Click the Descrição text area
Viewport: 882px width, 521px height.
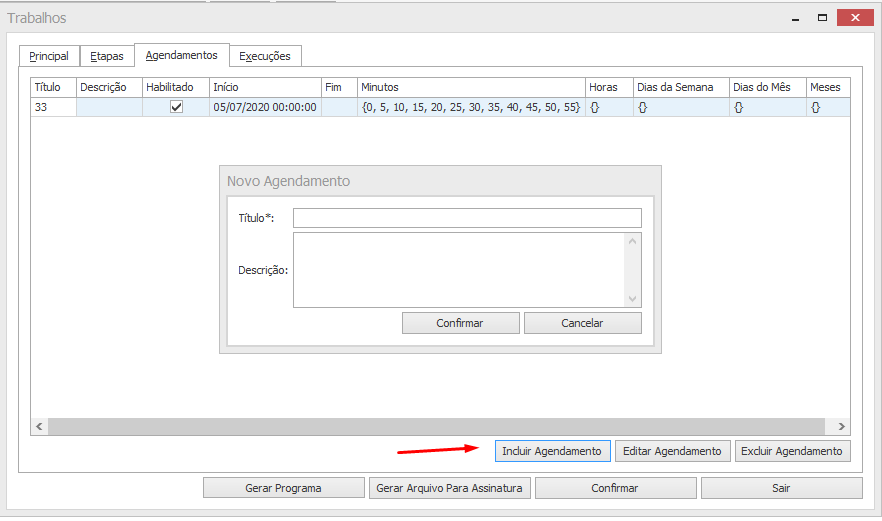(x=458, y=270)
